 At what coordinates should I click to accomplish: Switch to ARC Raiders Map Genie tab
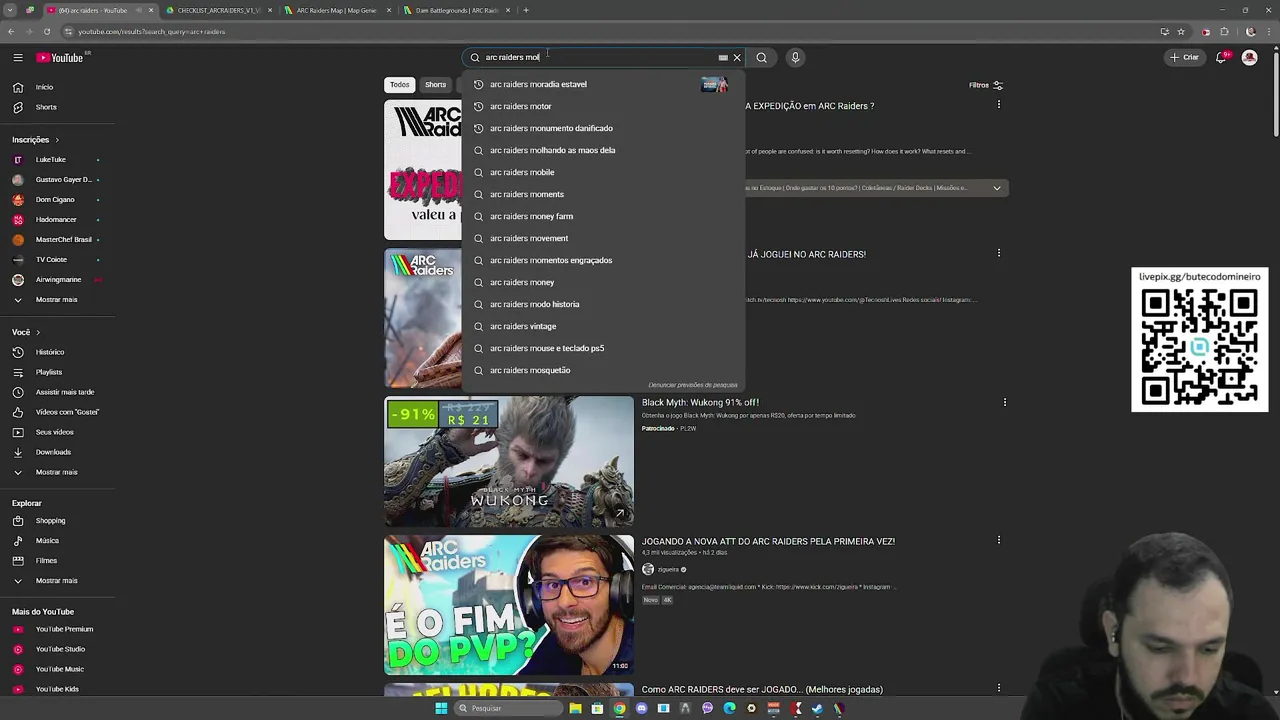coord(336,10)
